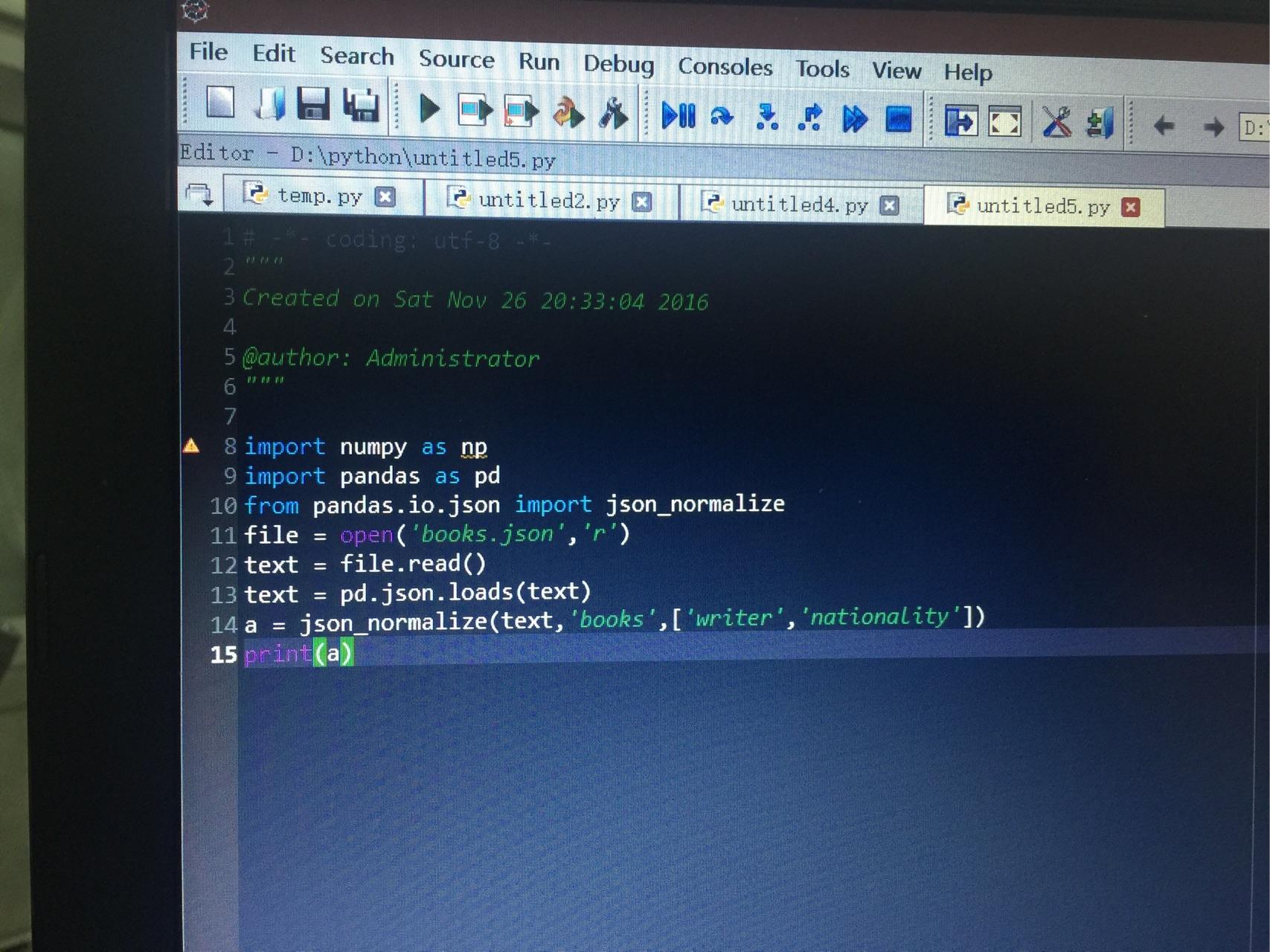This screenshot has width=1270, height=952.
Task: Click line number 15 in the gutter
Action: [x=223, y=654]
